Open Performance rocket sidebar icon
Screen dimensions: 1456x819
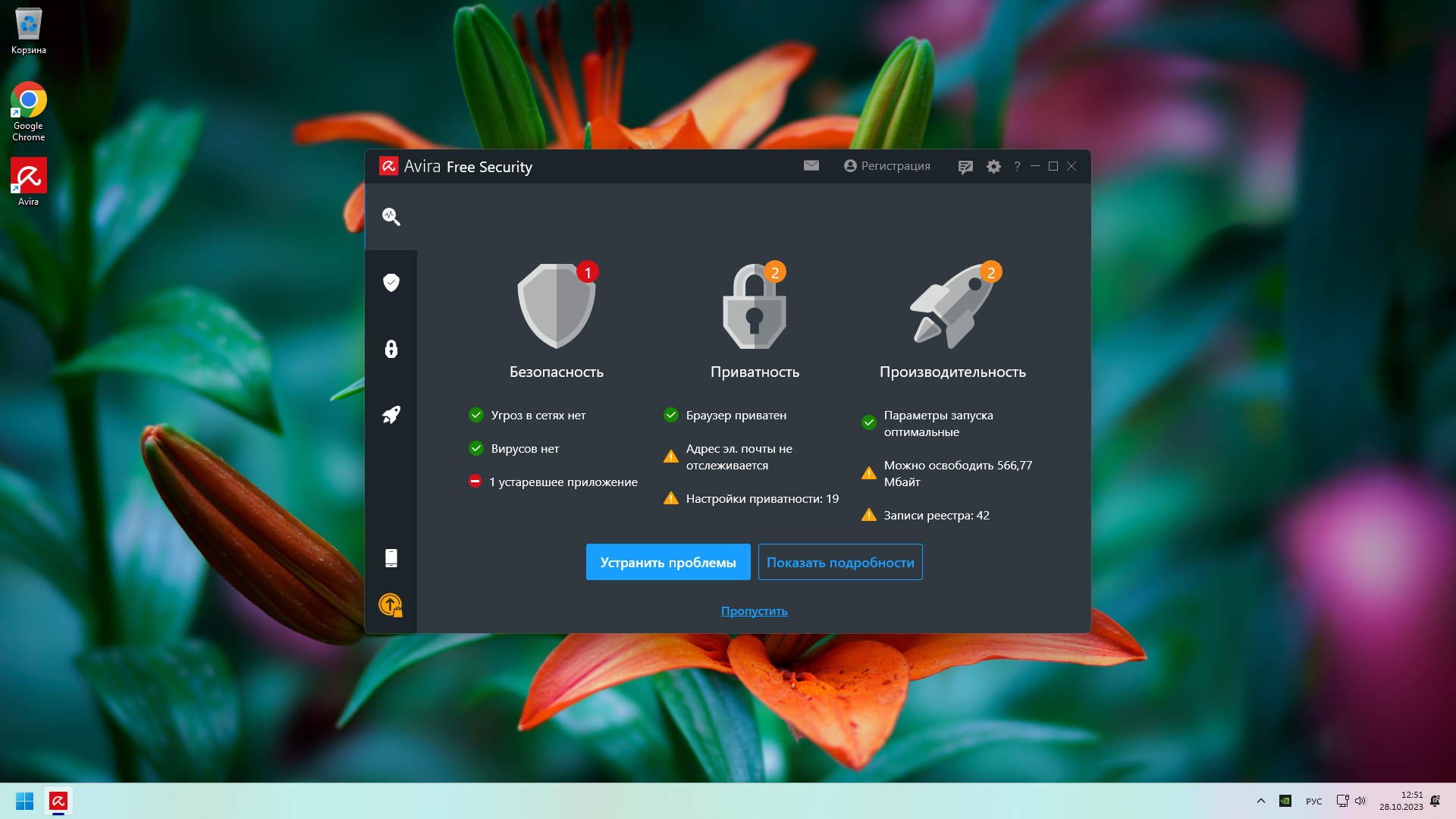coord(391,415)
